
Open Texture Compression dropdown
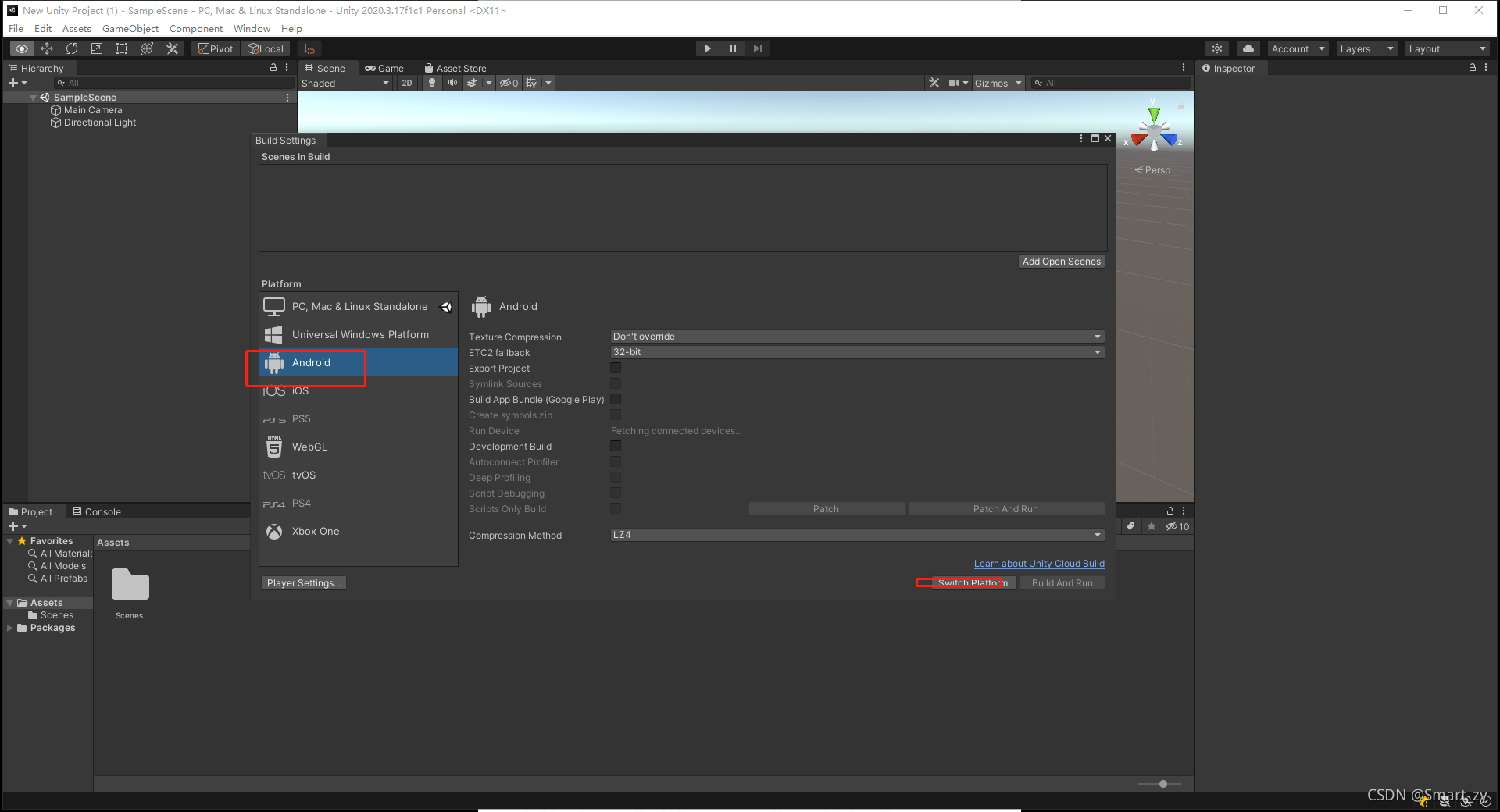(x=857, y=337)
